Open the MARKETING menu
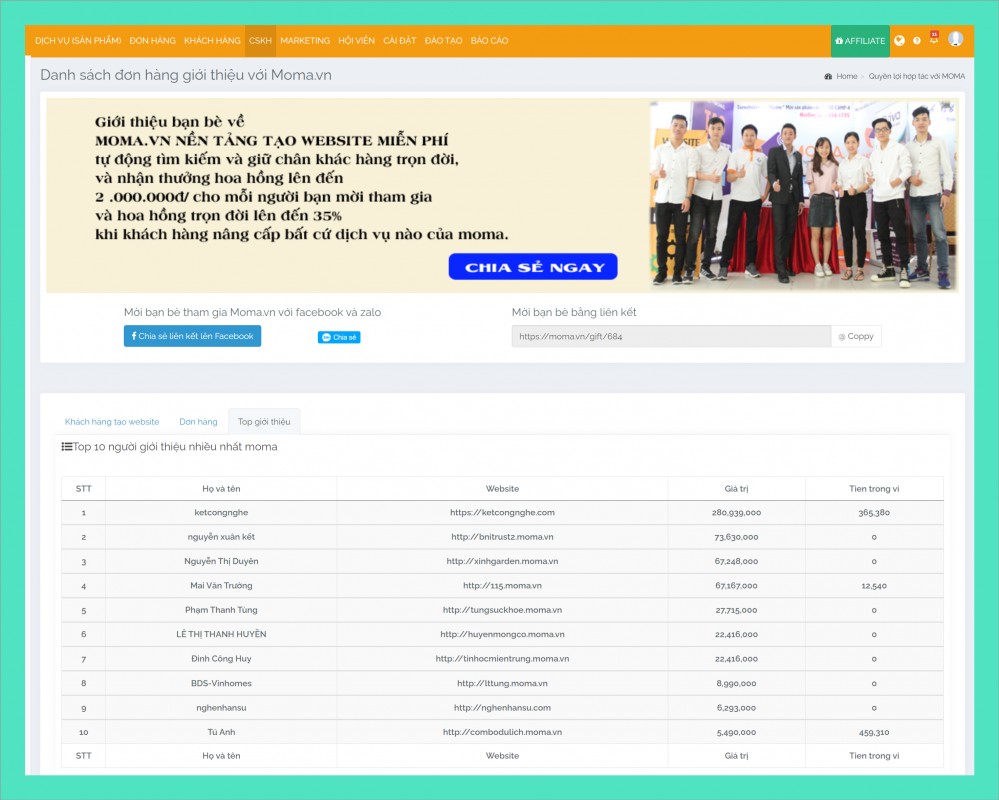This screenshot has height=800, width=999. pos(305,41)
